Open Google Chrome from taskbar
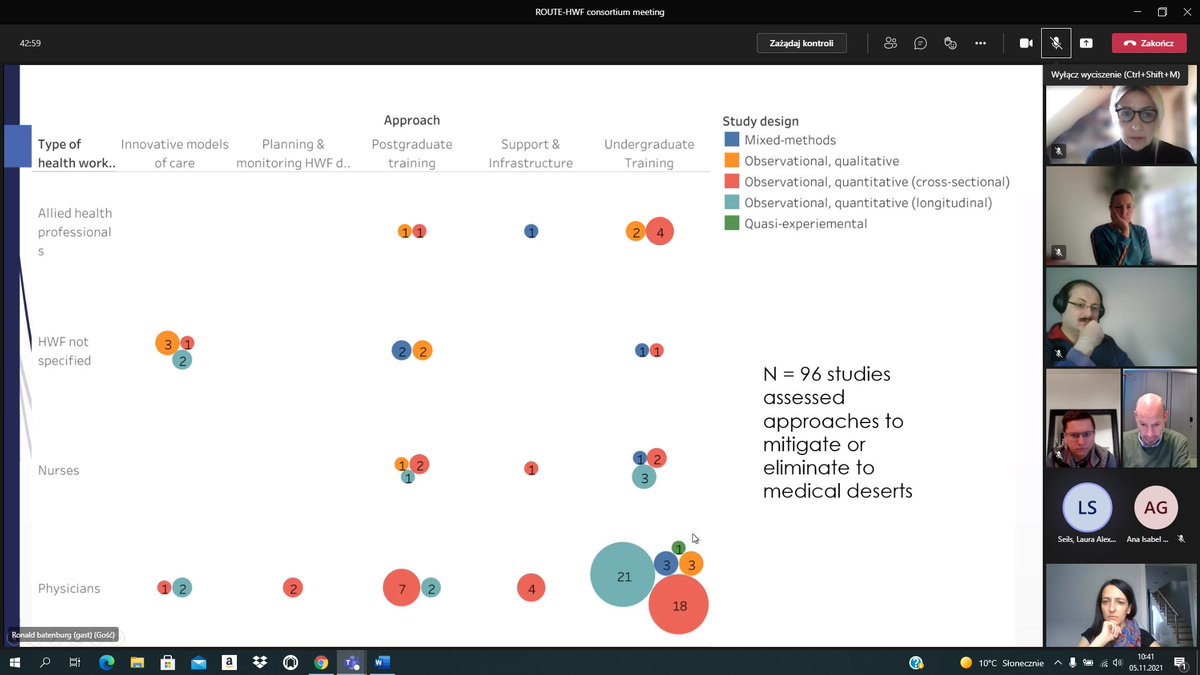Screen dimensions: 1200x675 (321, 662)
